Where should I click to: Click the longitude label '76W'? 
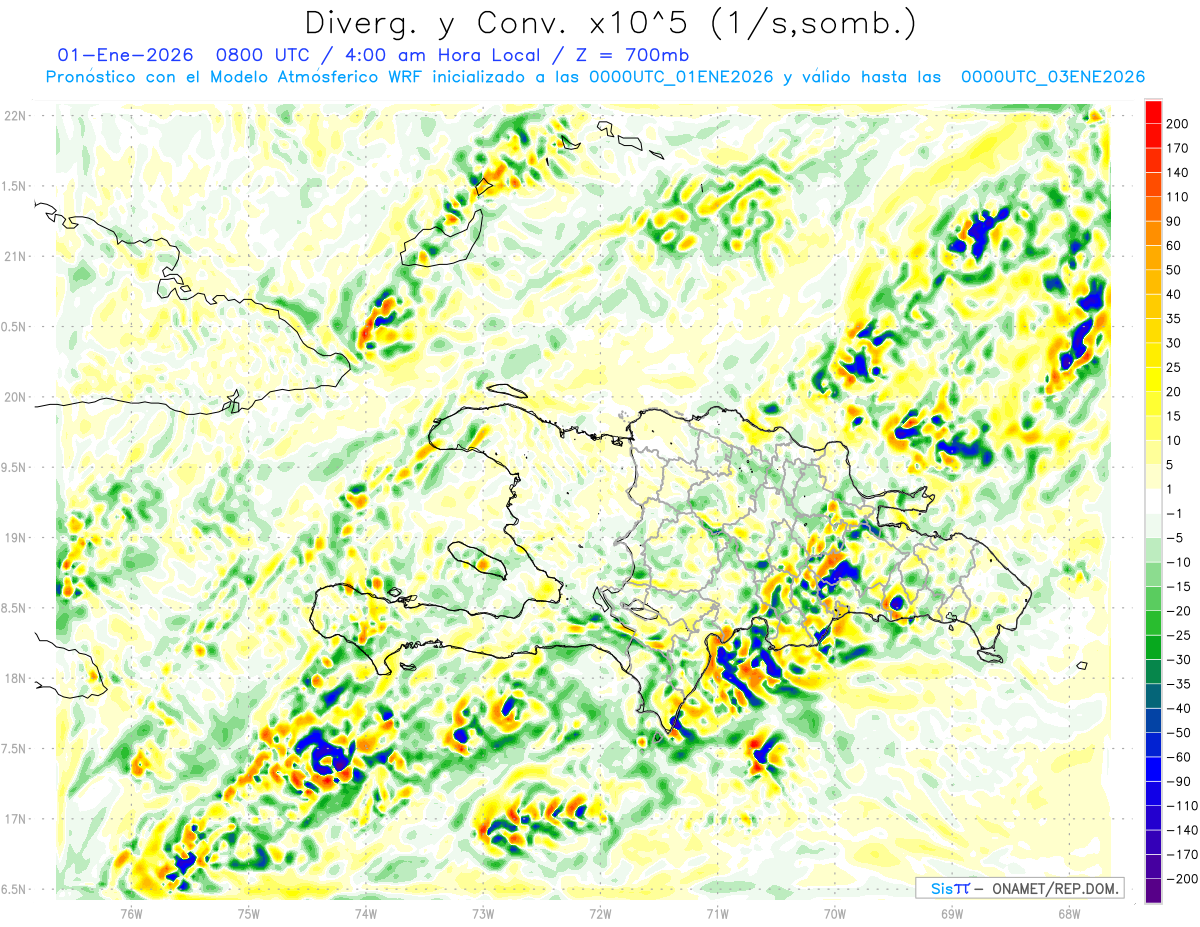click(x=132, y=913)
